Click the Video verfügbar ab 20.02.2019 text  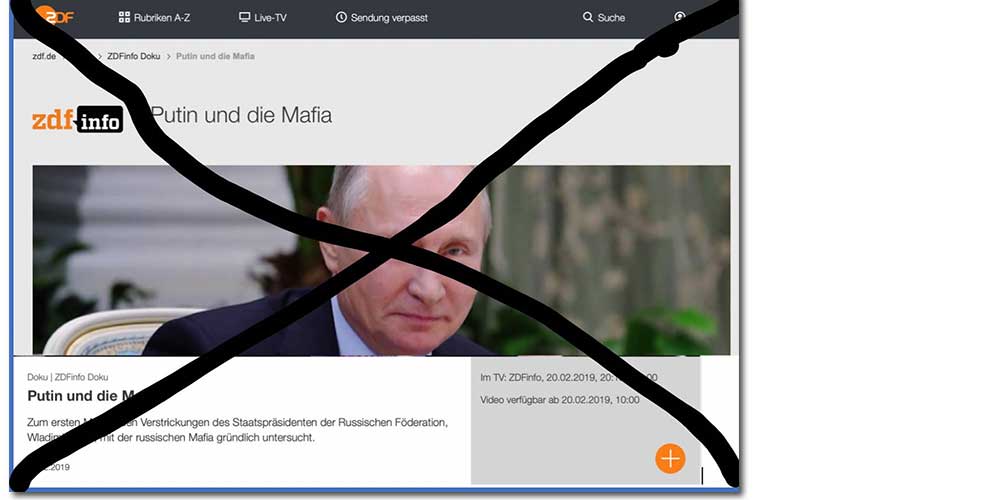pos(559,400)
